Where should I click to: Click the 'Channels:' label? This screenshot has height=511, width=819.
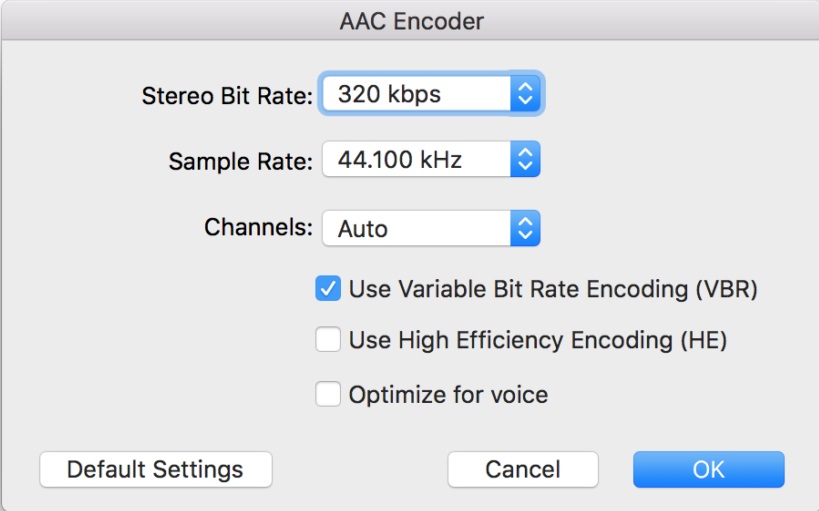(x=258, y=227)
